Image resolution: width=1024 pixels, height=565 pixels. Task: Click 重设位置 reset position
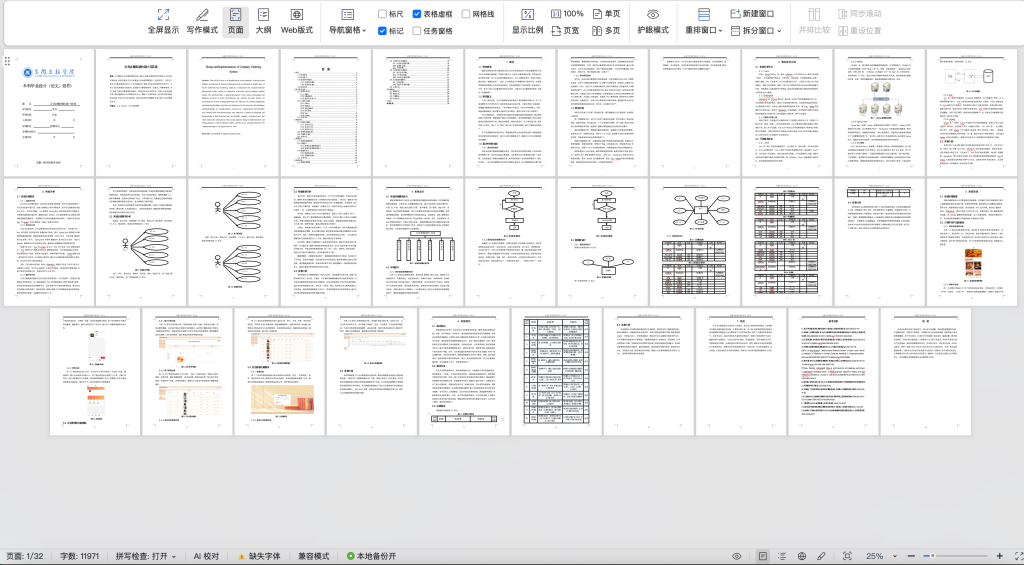(x=859, y=31)
